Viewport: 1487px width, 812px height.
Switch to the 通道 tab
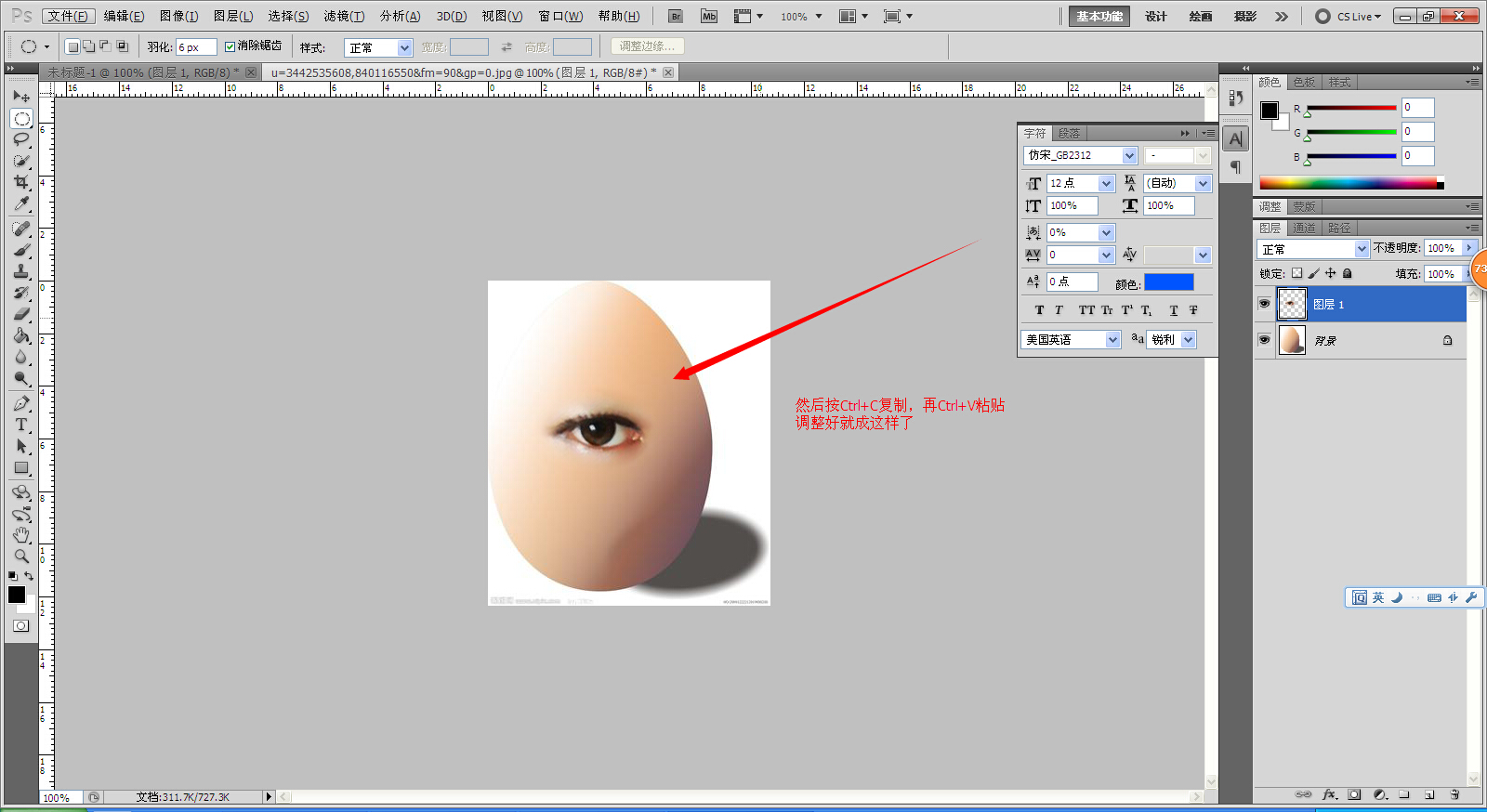[1304, 228]
